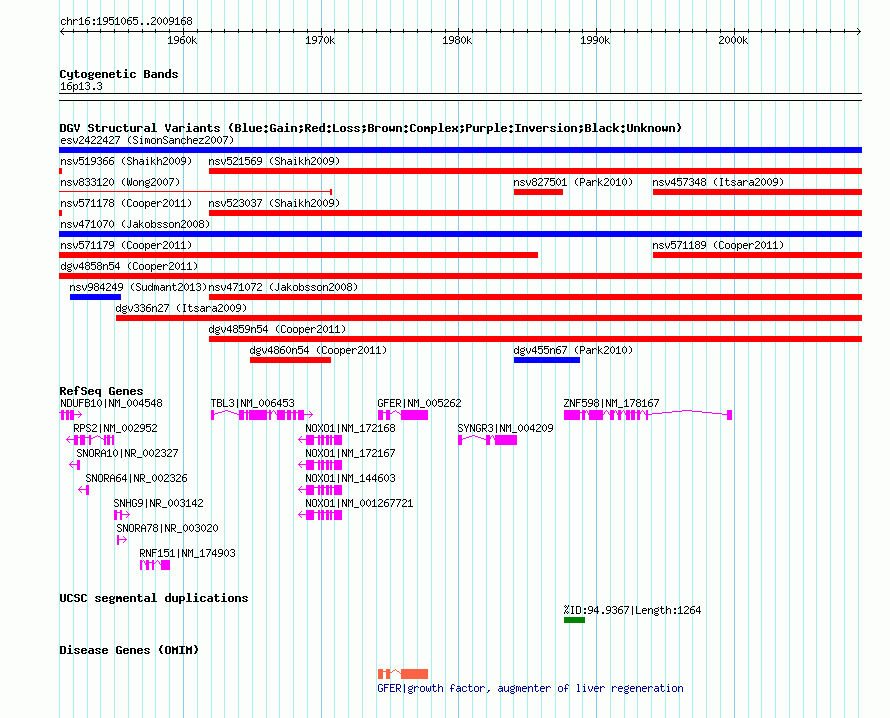Click the DGV Structural Variants track title
The width and height of the screenshot is (890, 718).
(371, 128)
